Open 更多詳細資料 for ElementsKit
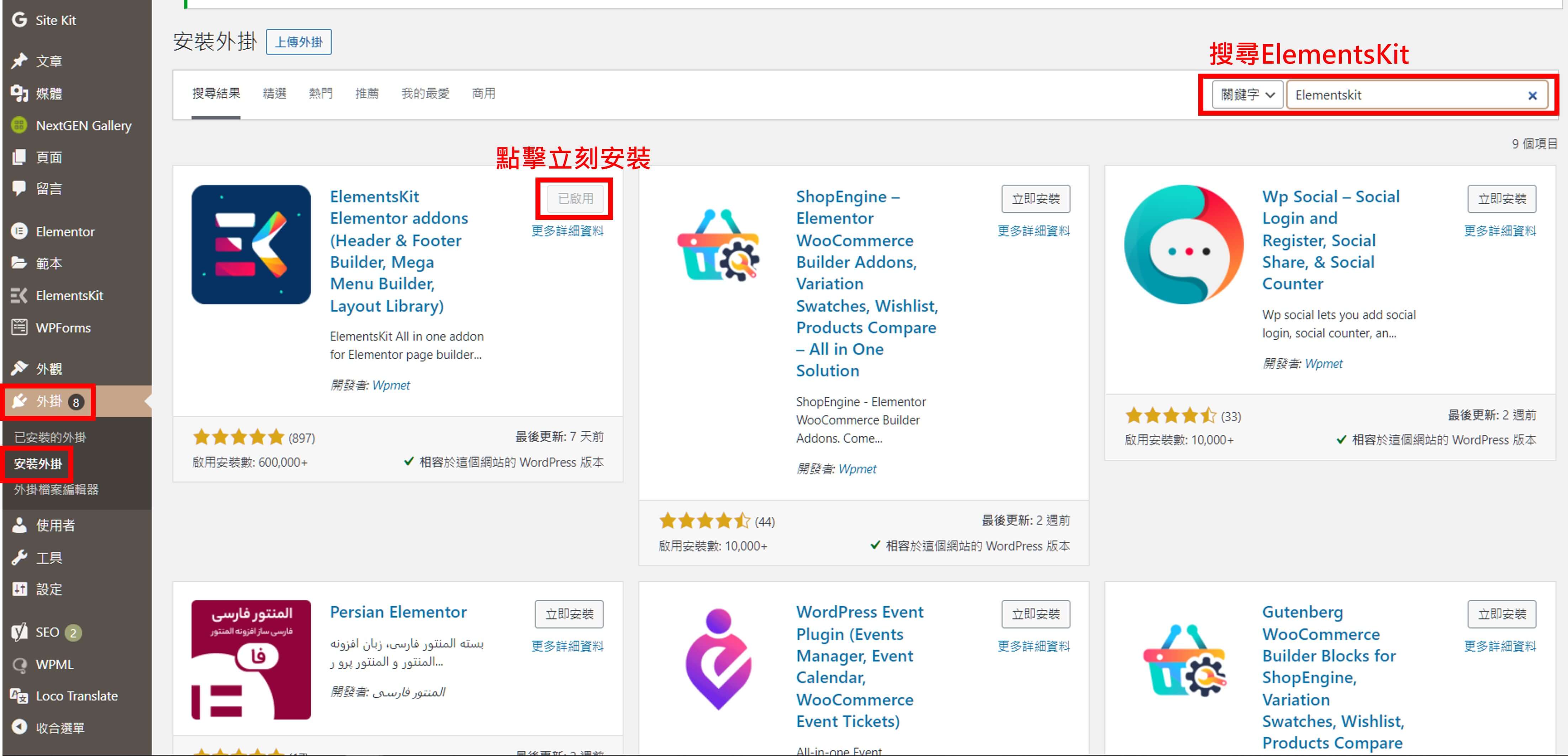This screenshot has height=756, width=1568. tap(567, 231)
